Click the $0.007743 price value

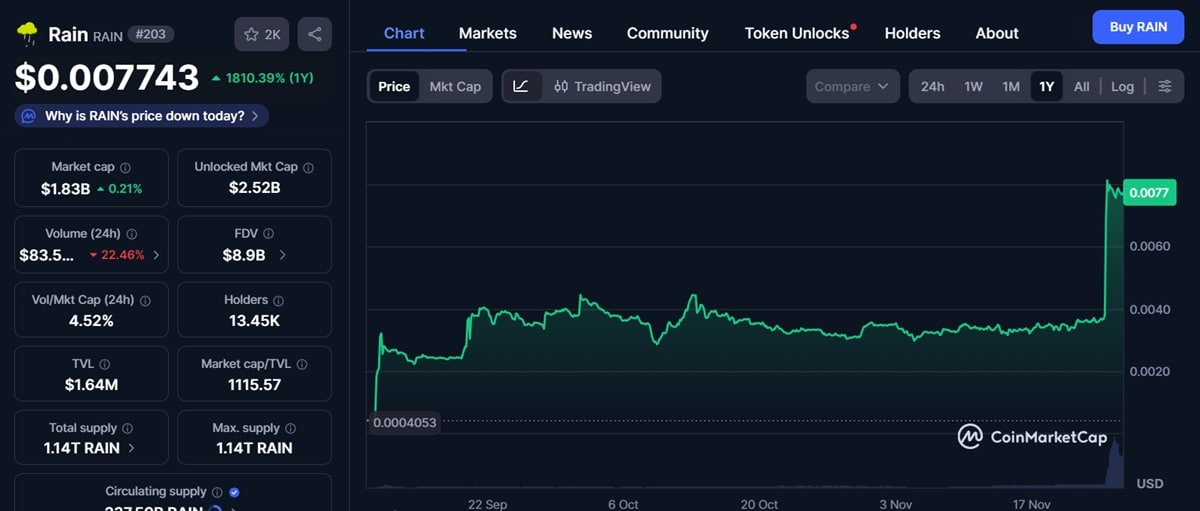pyautogui.click(x=107, y=77)
